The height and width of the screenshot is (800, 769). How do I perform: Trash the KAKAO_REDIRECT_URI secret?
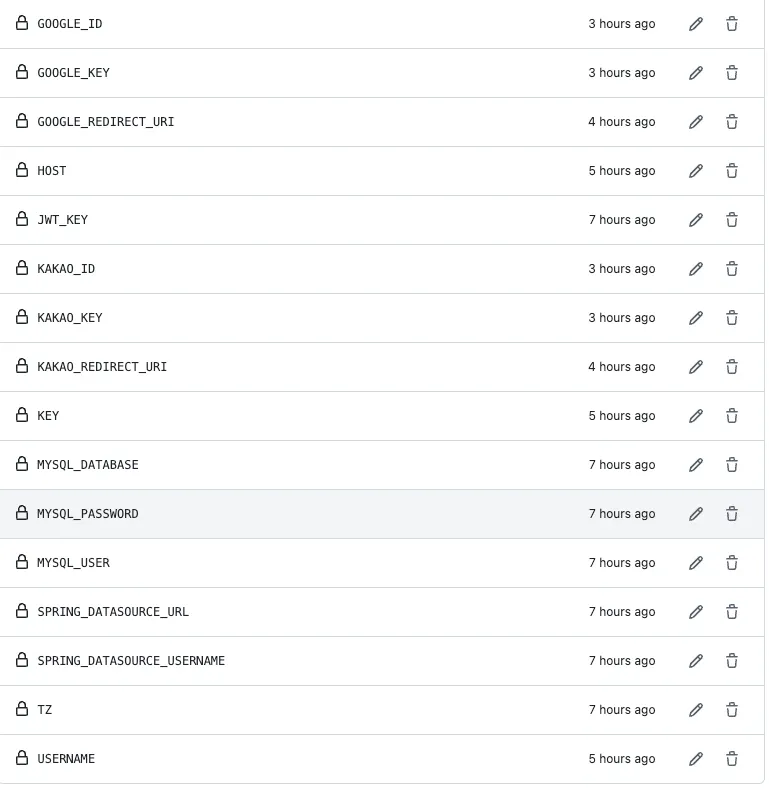coord(732,367)
